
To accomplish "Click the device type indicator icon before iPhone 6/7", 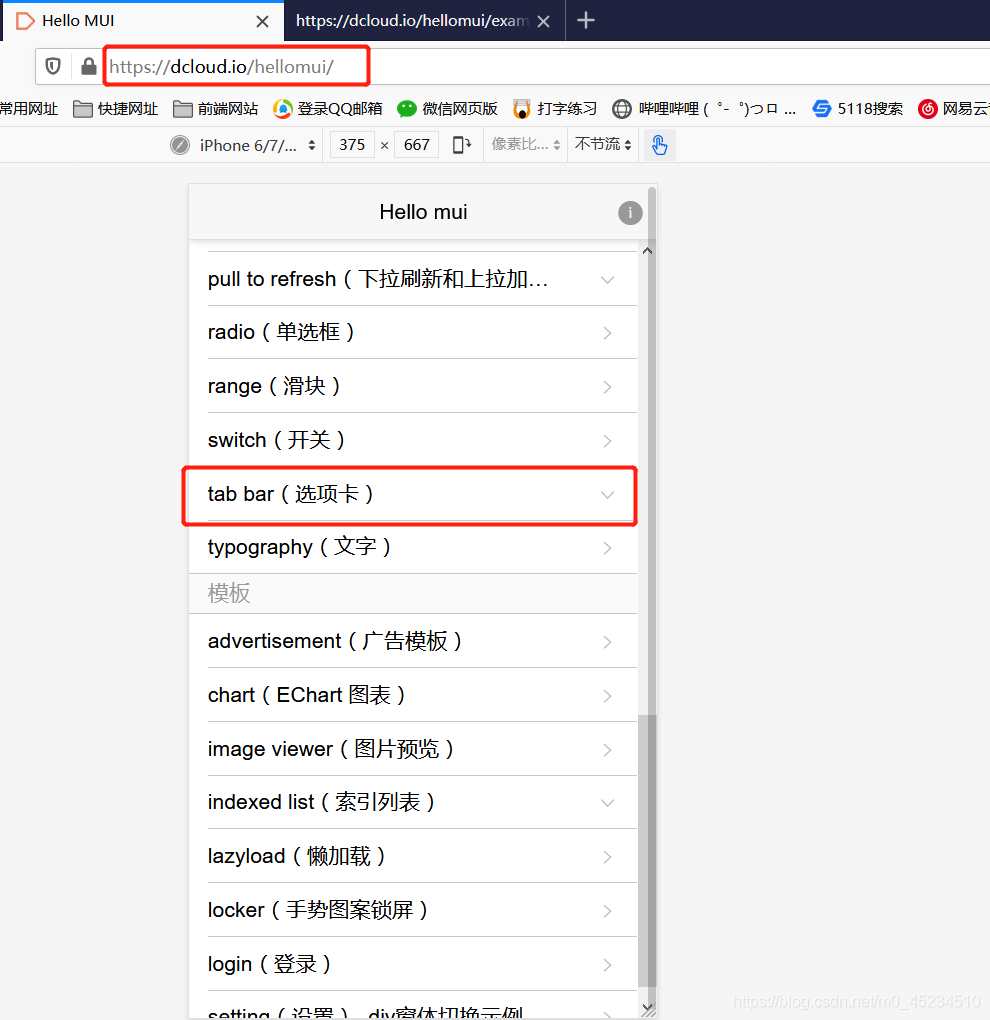I will (x=180, y=145).
